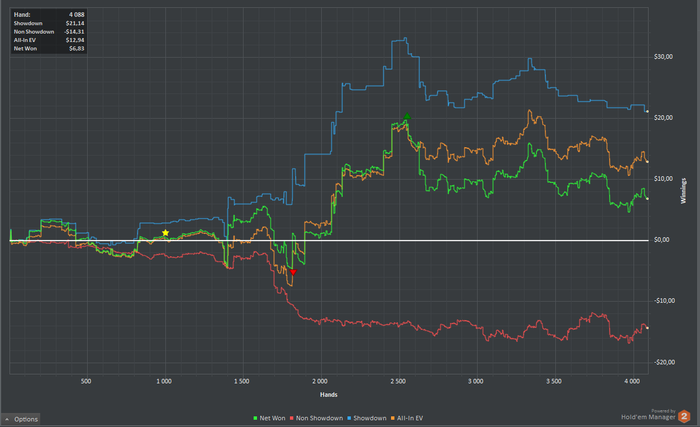This screenshot has width=700, height=427.
Task: Click the Hold'em Manager branding text
Action: tap(648, 417)
